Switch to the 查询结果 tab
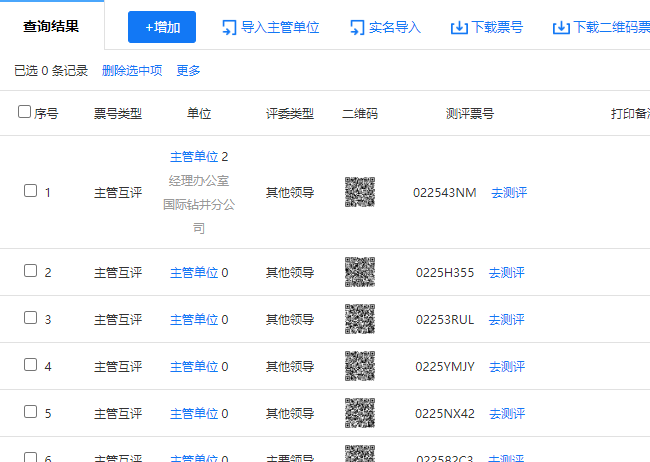This screenshot has width=650, height=462. coord(51,27)
